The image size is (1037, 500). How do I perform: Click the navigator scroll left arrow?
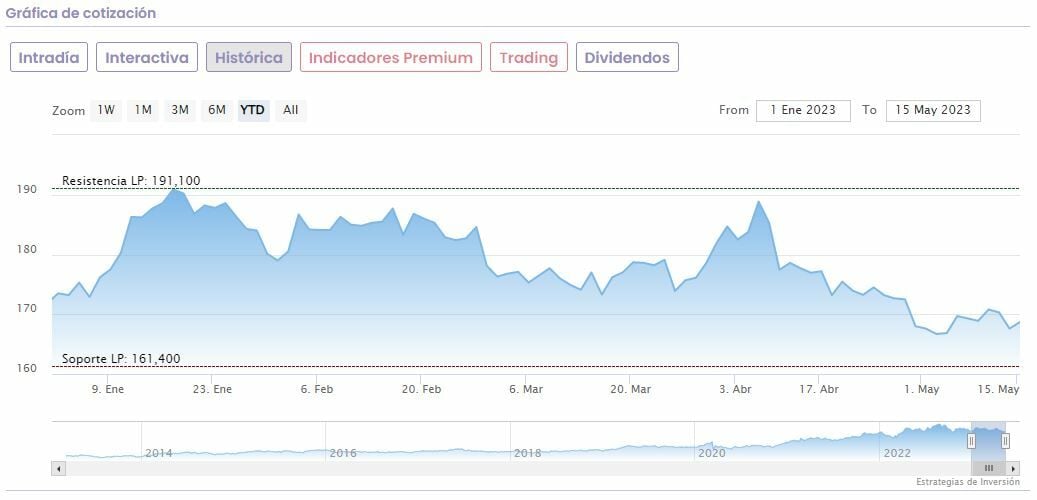[x=58, y=468]
